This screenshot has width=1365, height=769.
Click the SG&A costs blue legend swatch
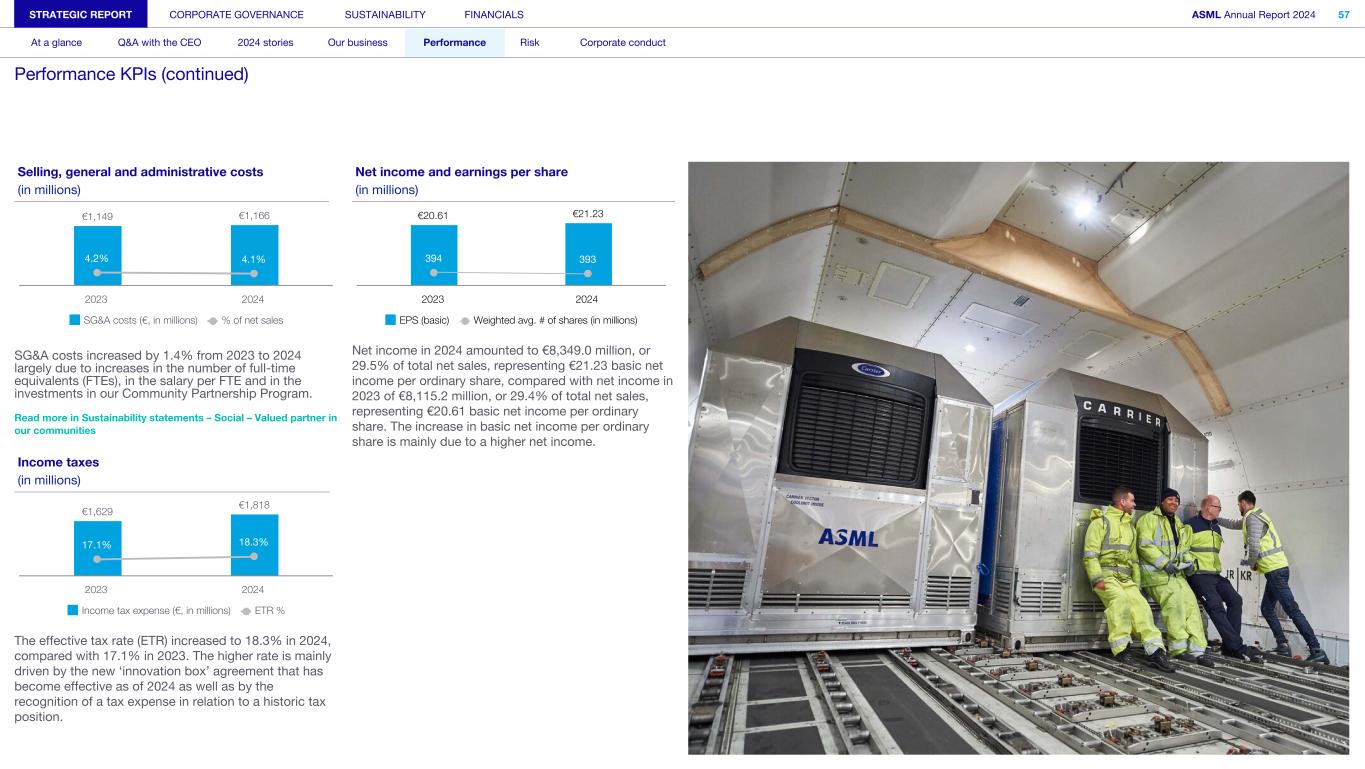[x=73, y=321]
